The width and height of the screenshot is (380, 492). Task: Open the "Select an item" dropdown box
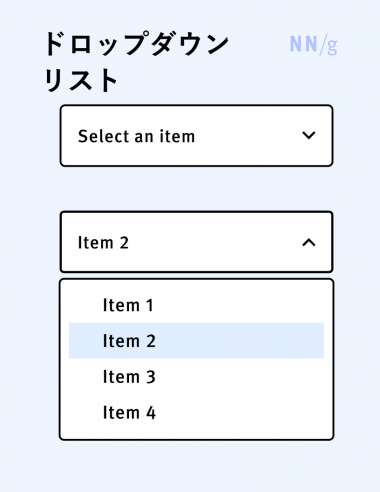pyautogui.click(x=197, y=136)
